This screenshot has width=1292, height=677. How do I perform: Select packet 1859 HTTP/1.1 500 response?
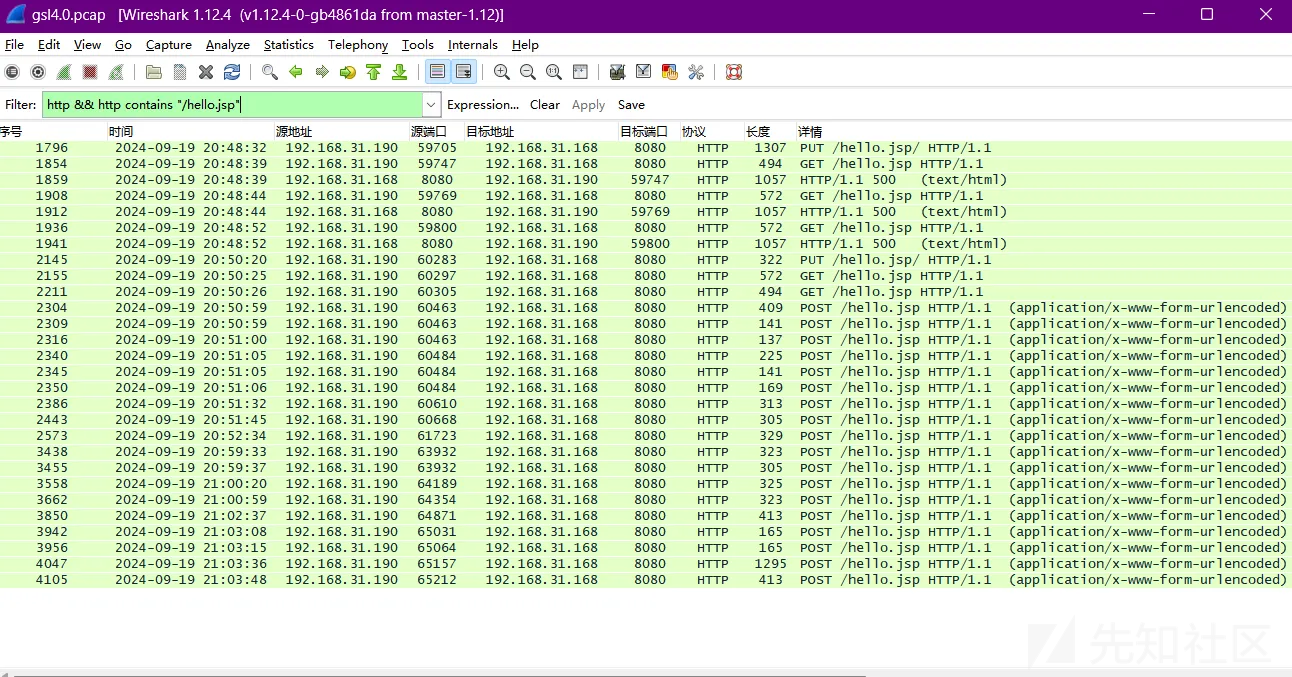pos(645,179)
